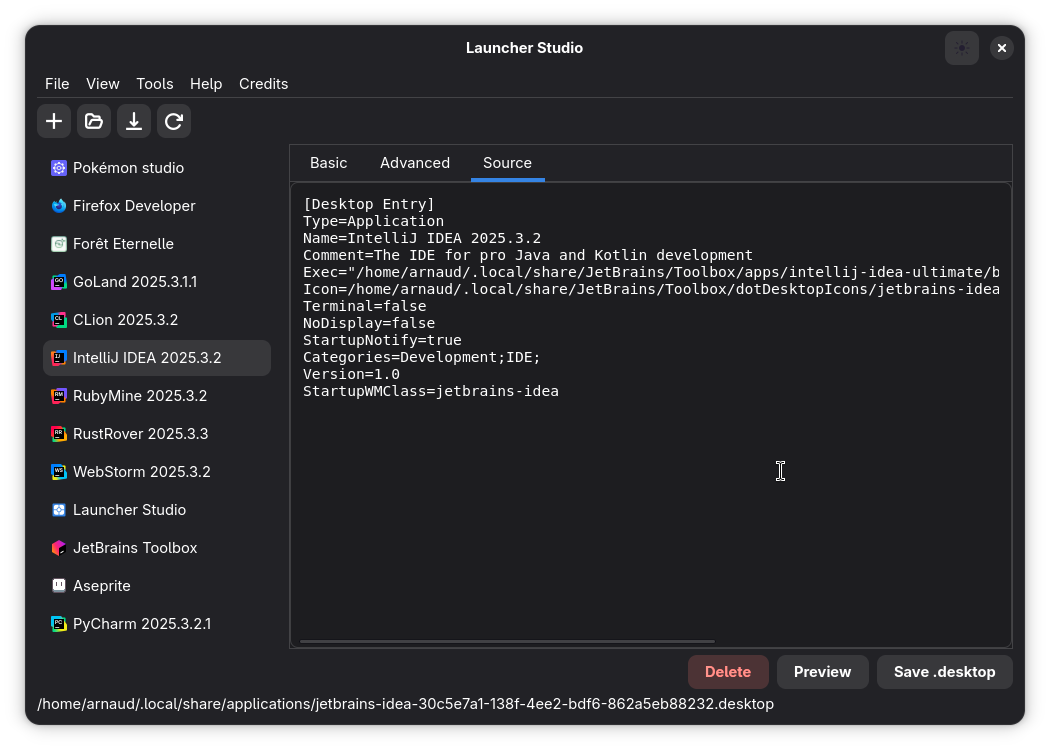This screenshot has width=1050, height=750.
Task: Close the Launcher Studio window
Action: (1001, 48)
